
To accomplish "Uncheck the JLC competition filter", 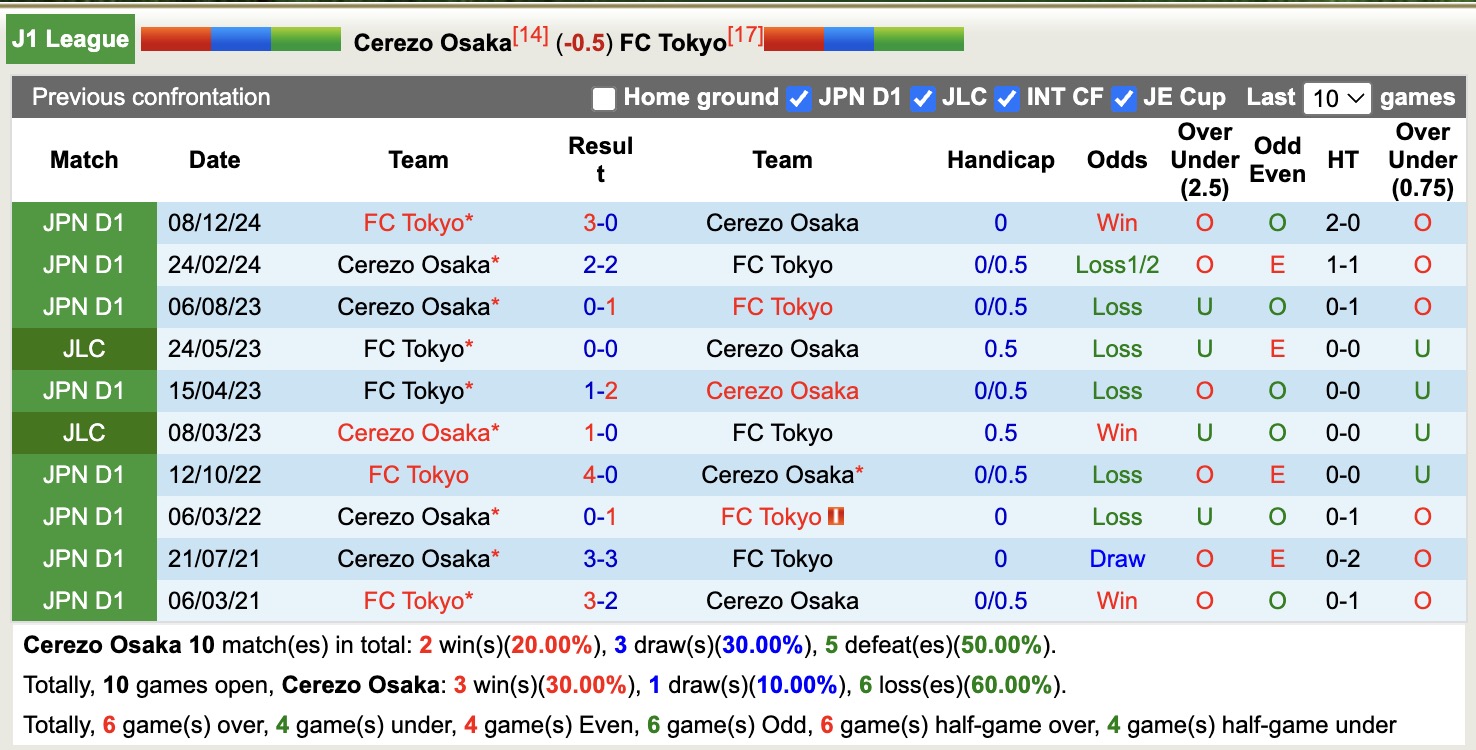I will point(922,98).
